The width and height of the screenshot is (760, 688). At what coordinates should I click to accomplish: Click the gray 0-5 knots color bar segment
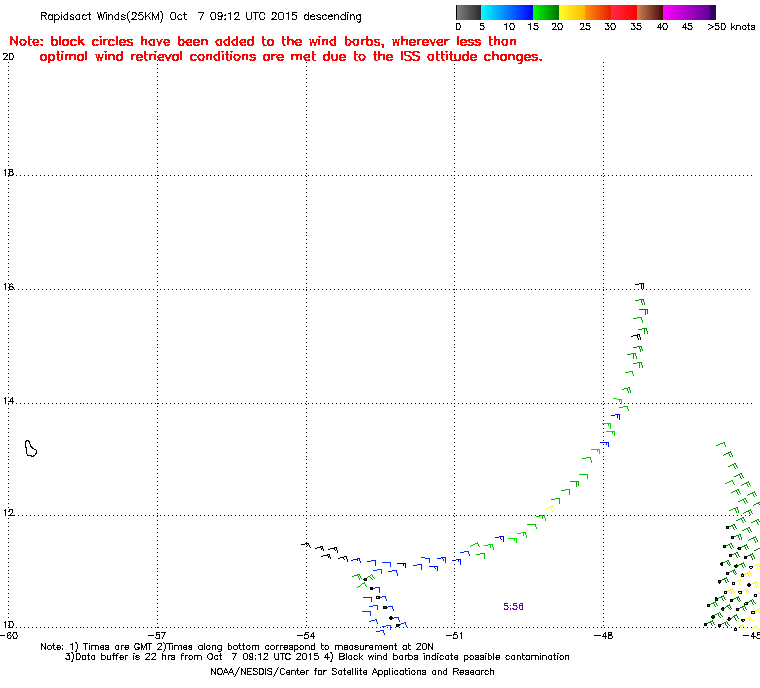468,12
